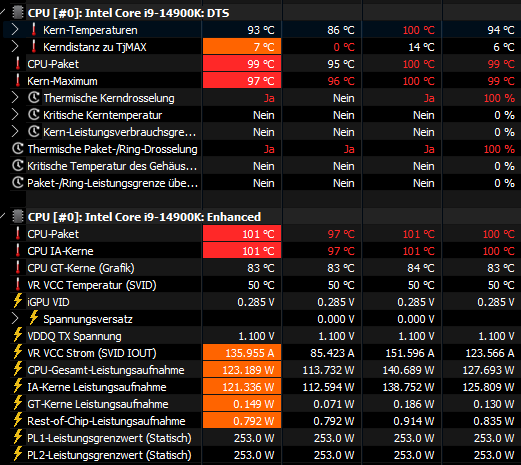
Task: Expand Thermische Kerndrosselung entry
Action: pos(15,98)
